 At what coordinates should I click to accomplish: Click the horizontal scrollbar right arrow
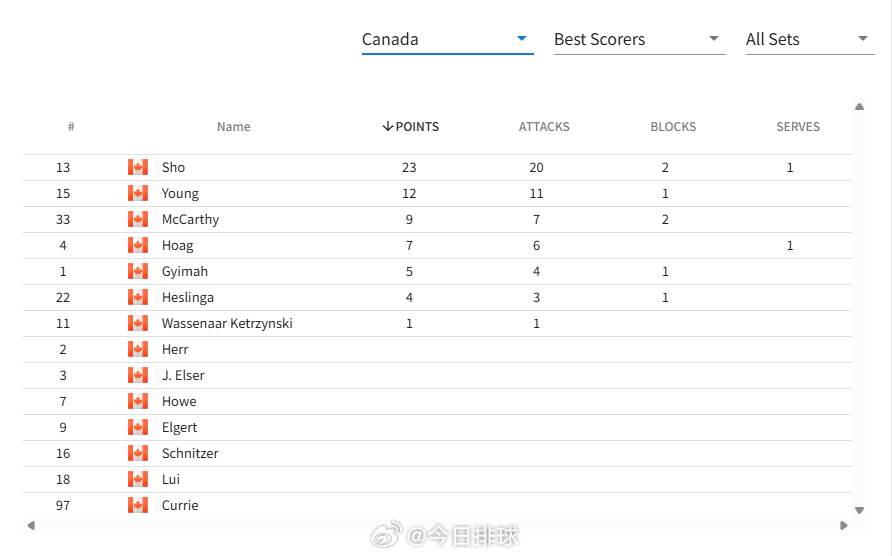tap(844, 525)
